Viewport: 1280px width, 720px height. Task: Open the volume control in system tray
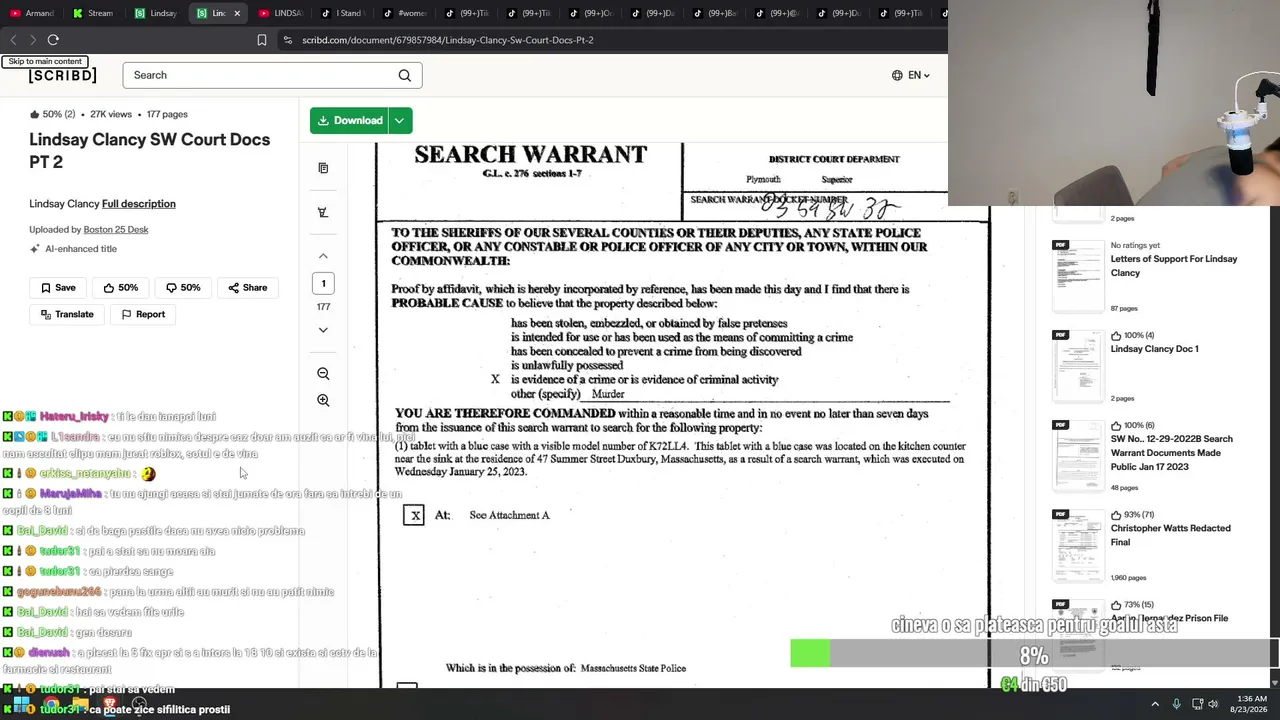[x=1213, y=704]
